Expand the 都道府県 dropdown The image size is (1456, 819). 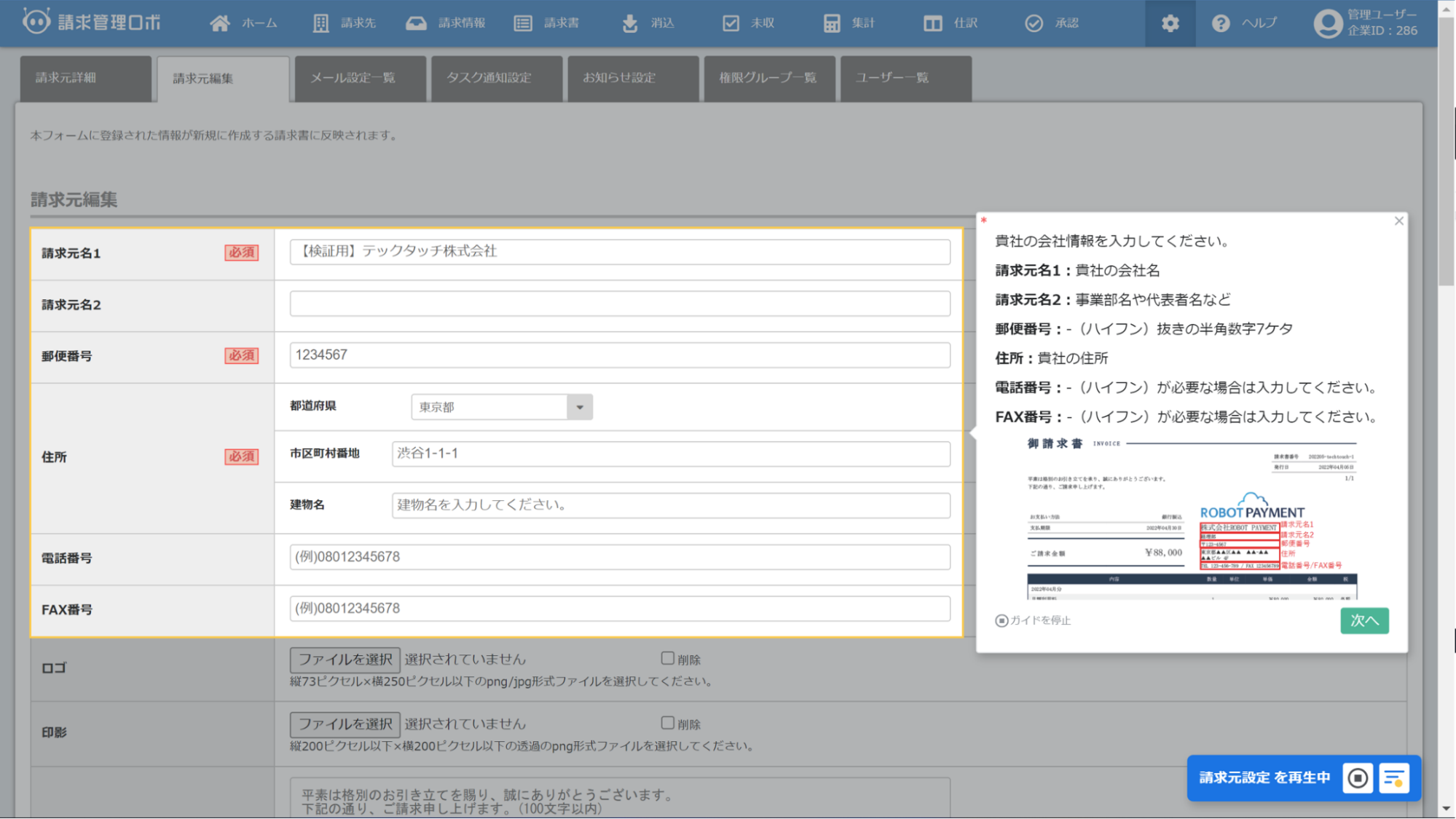click(x=580, y=407)
